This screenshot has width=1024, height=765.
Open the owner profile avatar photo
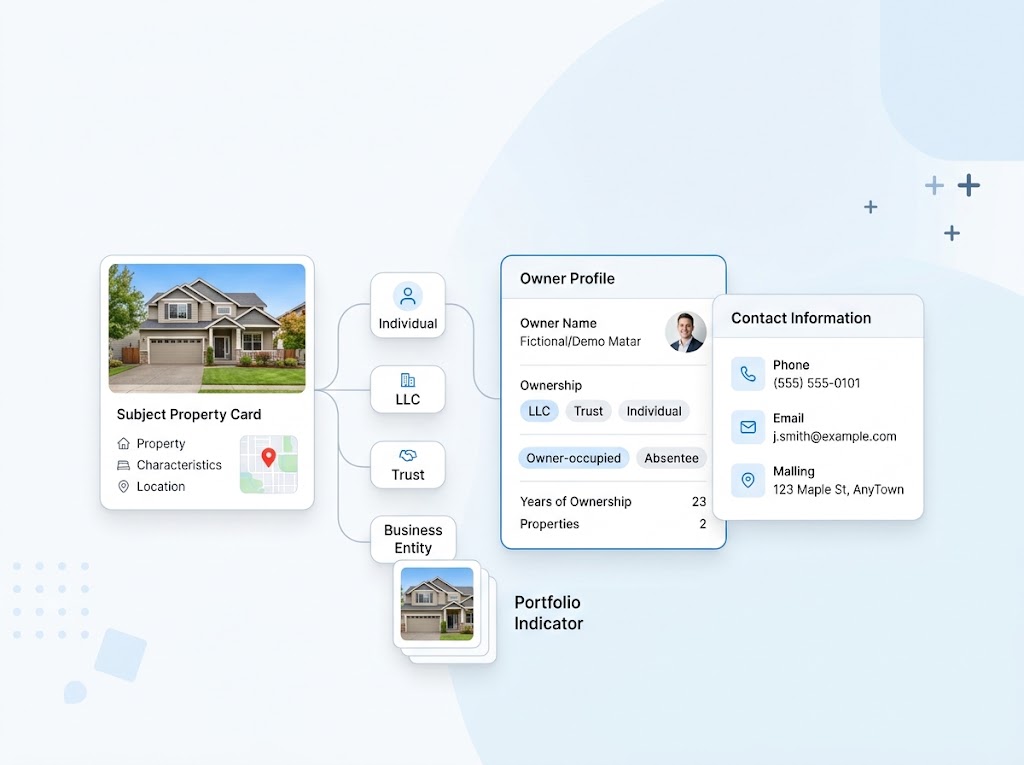click(x=685, y=332)
